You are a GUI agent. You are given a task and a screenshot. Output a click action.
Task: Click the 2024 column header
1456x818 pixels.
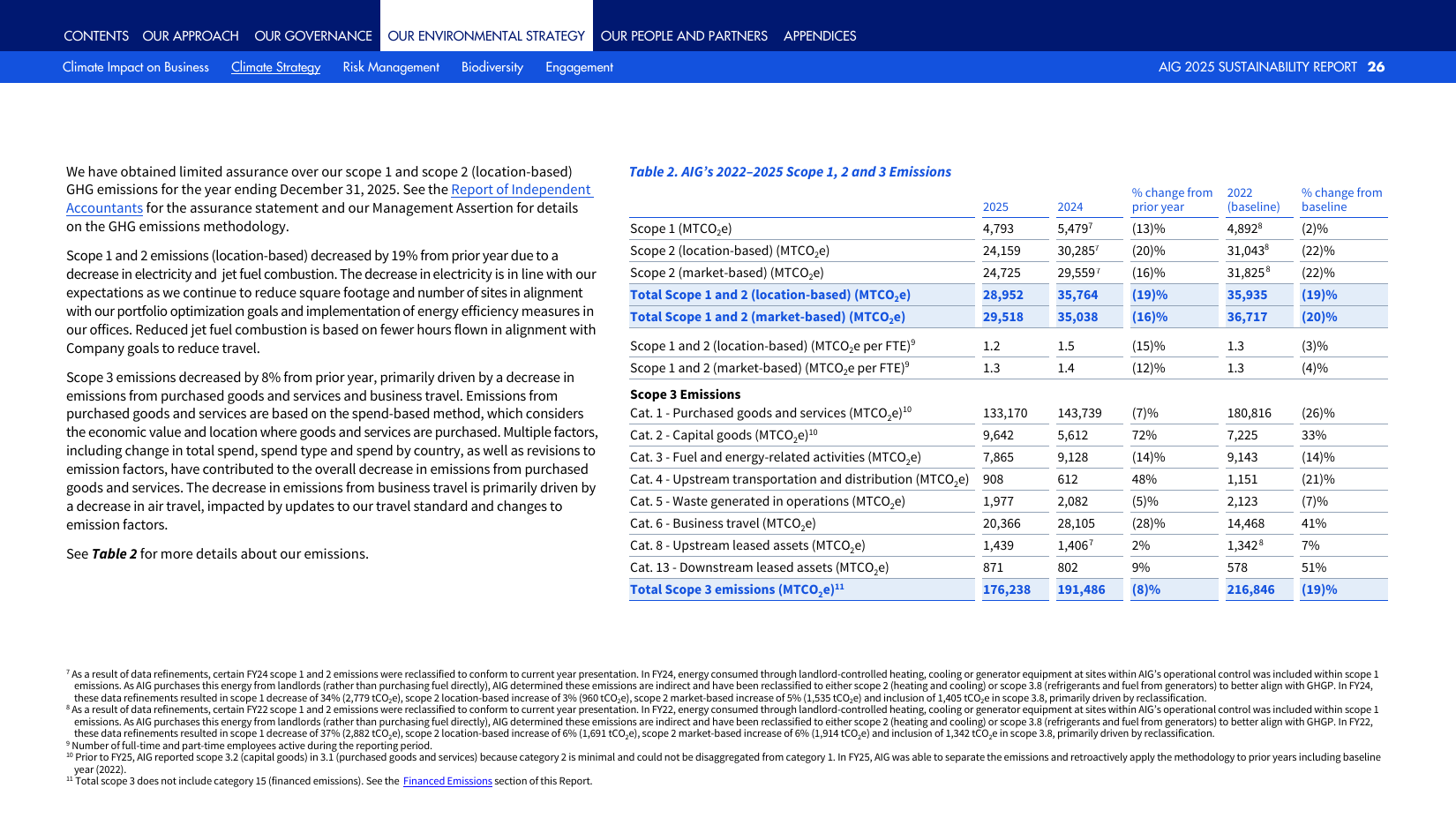1069,207
